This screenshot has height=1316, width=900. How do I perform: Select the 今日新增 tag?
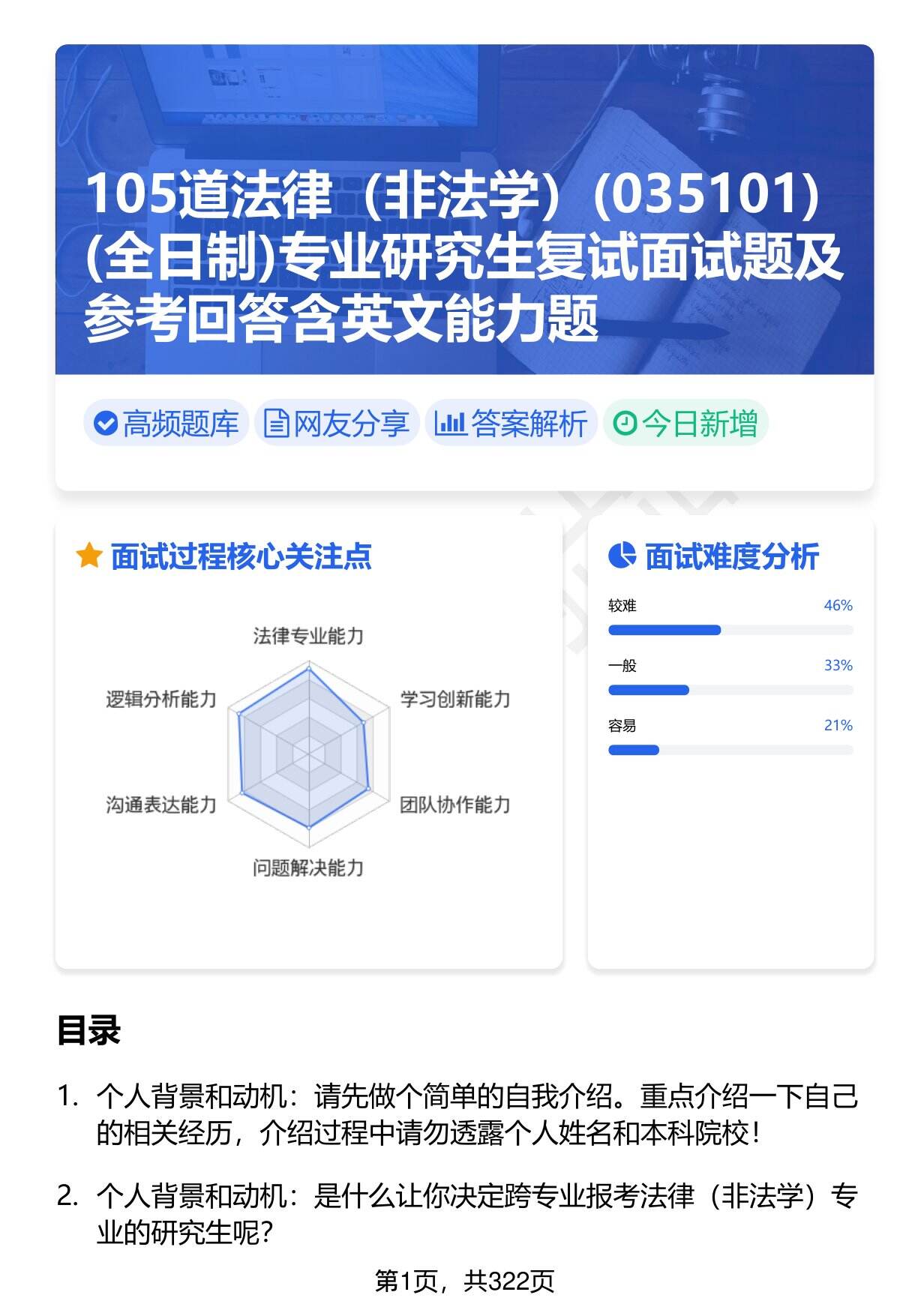coord(685,424)
